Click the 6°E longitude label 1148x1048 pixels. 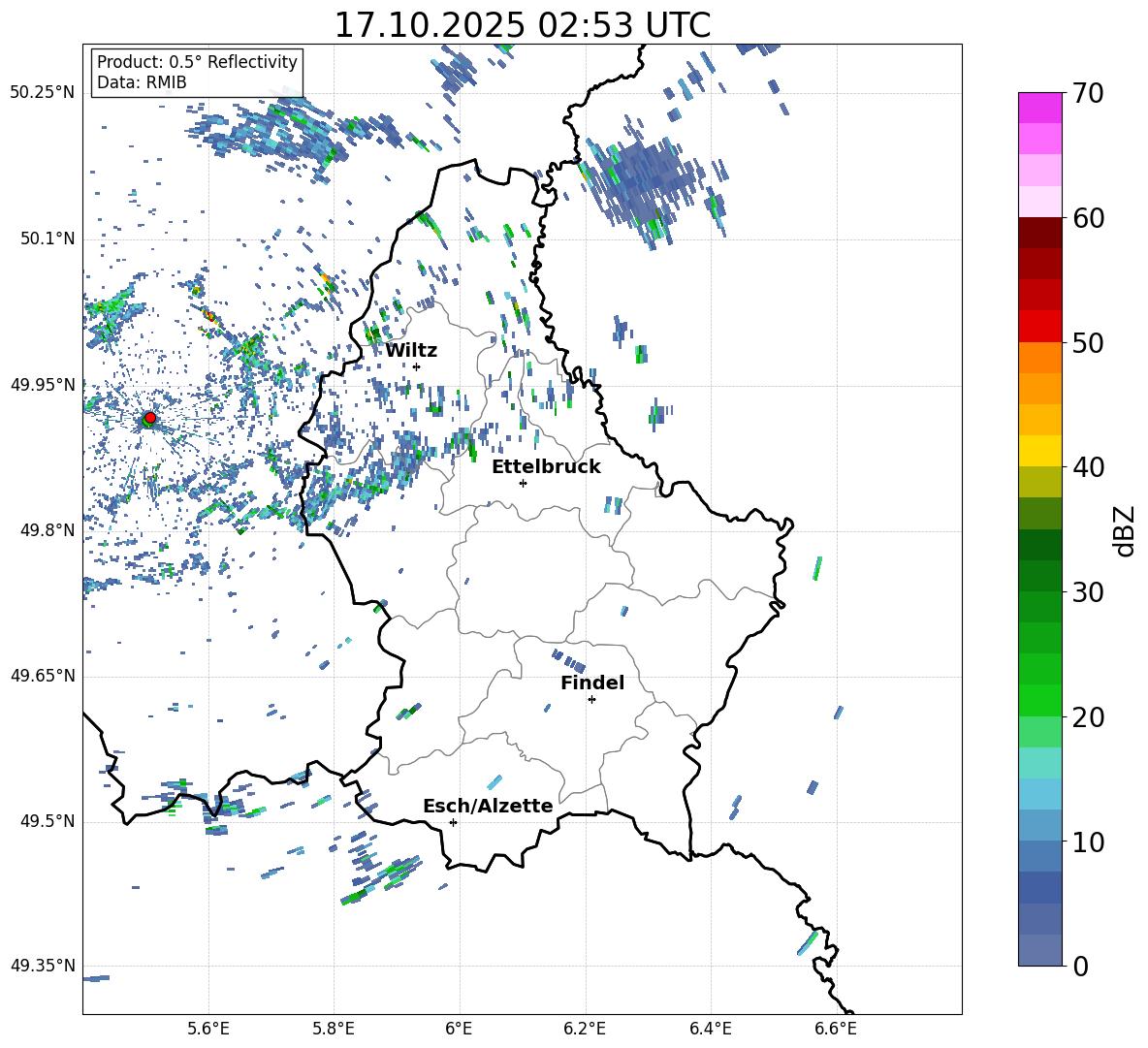pos(459,1029)
